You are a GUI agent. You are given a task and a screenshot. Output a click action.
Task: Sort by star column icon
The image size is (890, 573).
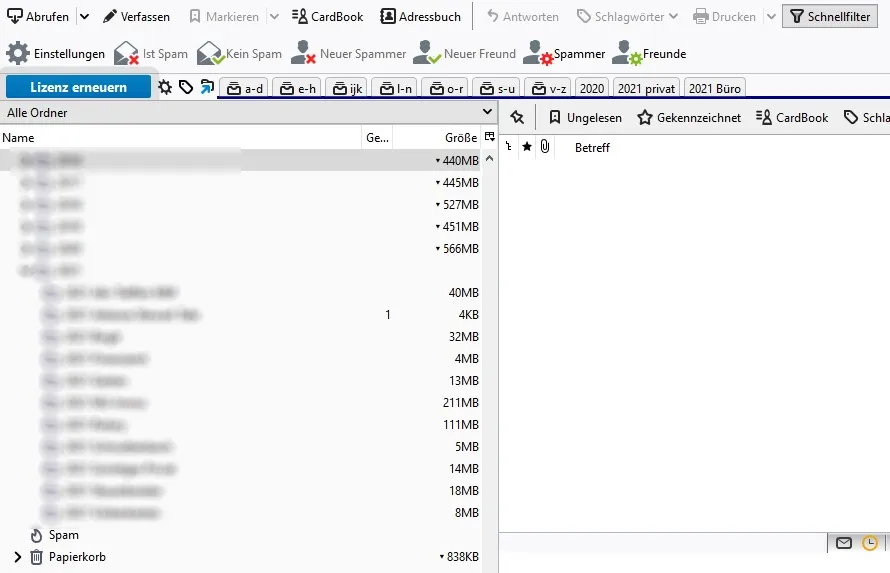[x=527, y=147]
